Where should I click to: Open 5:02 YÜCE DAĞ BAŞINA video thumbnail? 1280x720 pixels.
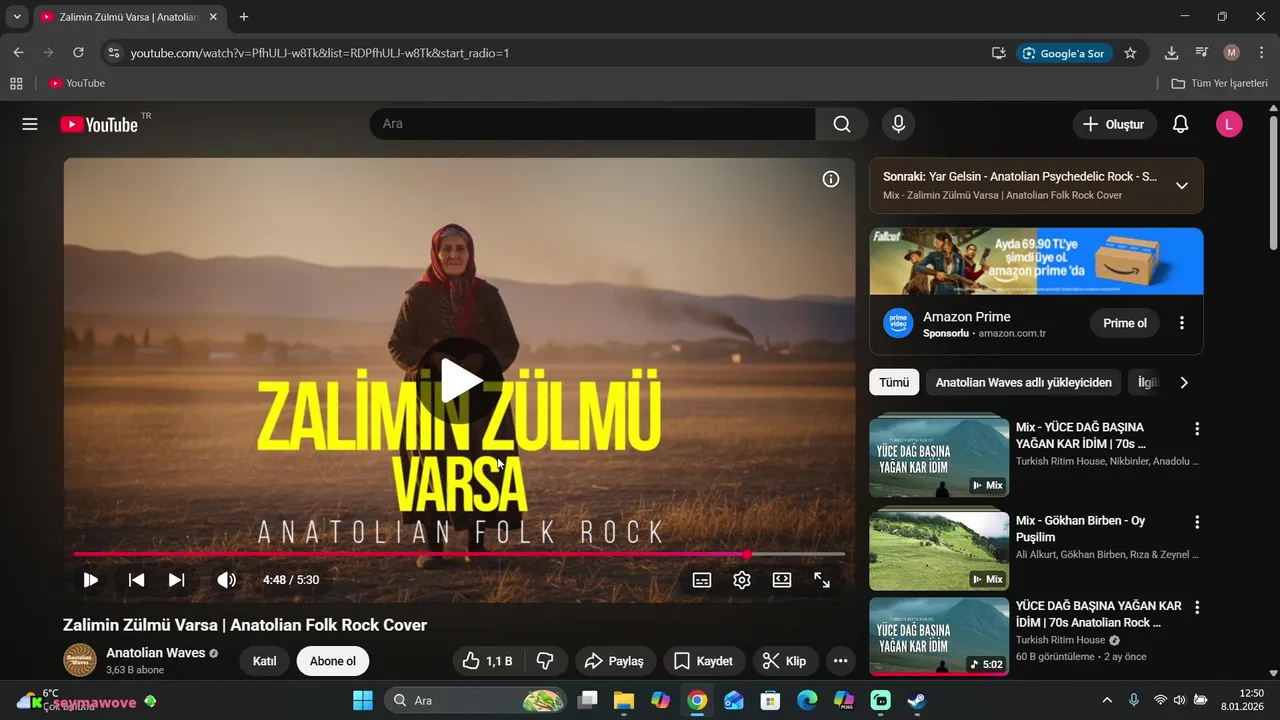[939, 637]
